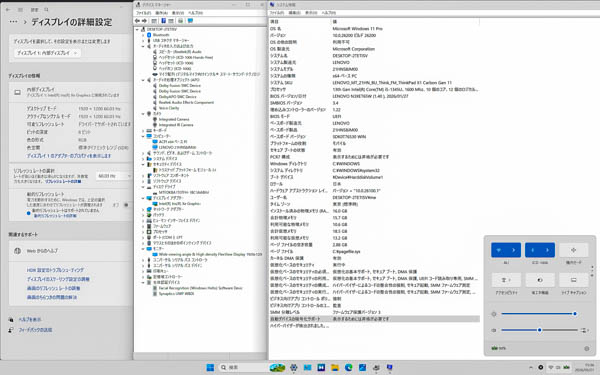Collapse the モニター node in Device Manager
The width and height of the screenshot is (600, 375).
tap(143, 249)
